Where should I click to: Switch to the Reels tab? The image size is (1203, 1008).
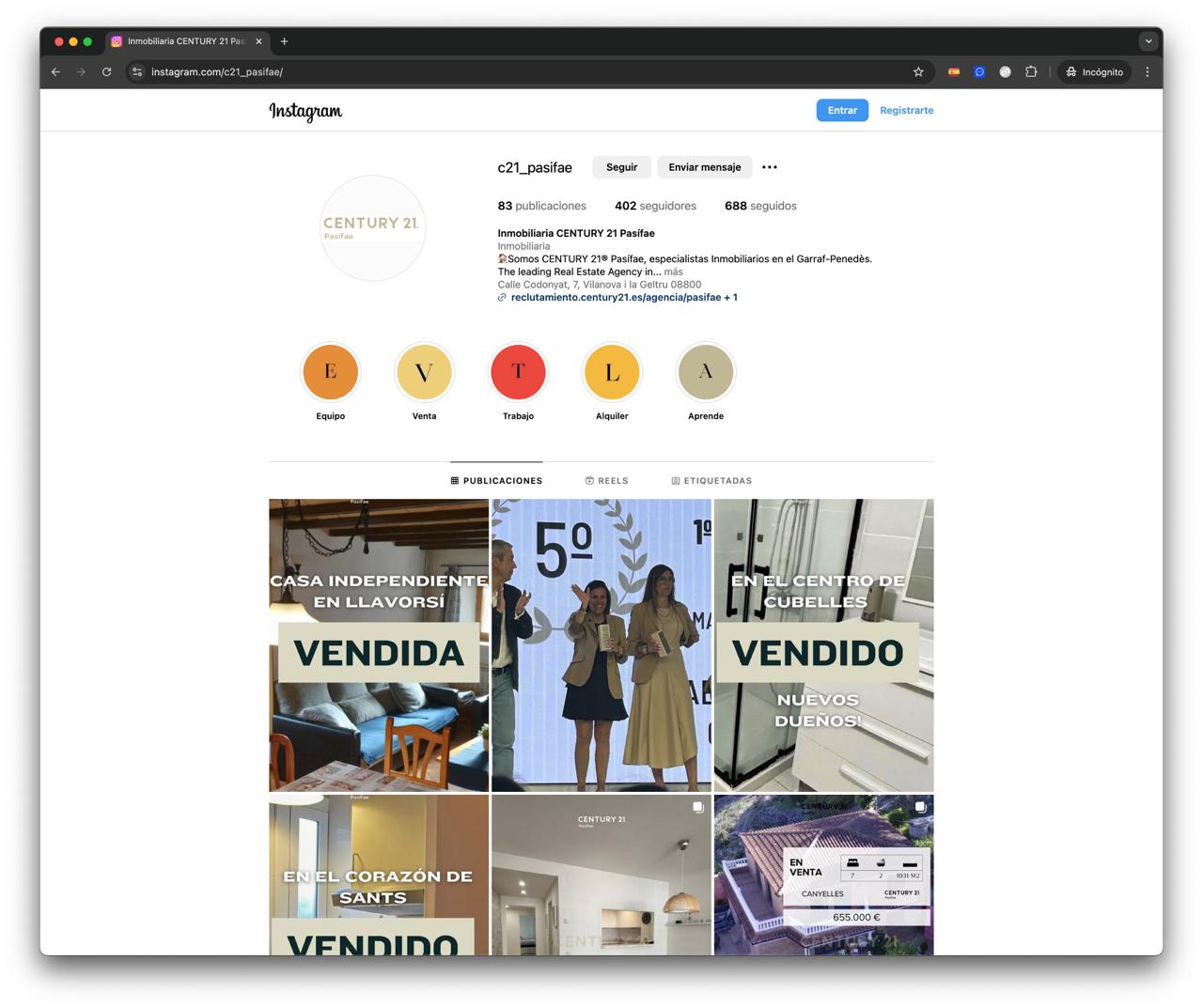click(606, 480)
